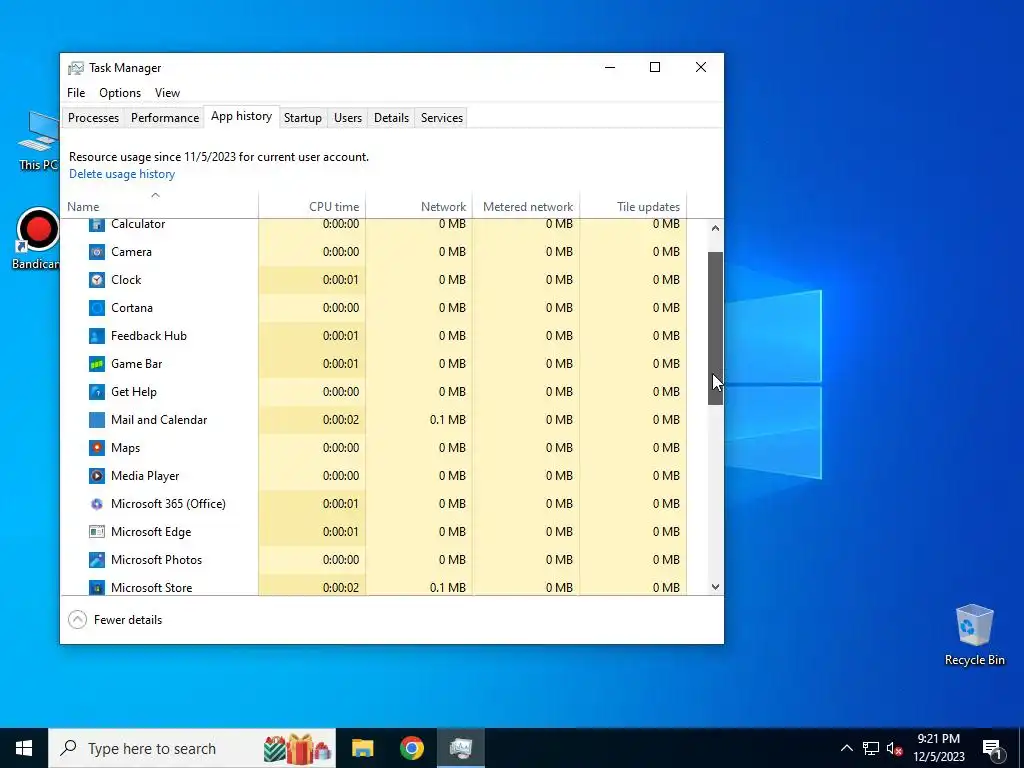
Task: Select the Microsoft 365 (Office) row name
Action: tap(168, 504)
